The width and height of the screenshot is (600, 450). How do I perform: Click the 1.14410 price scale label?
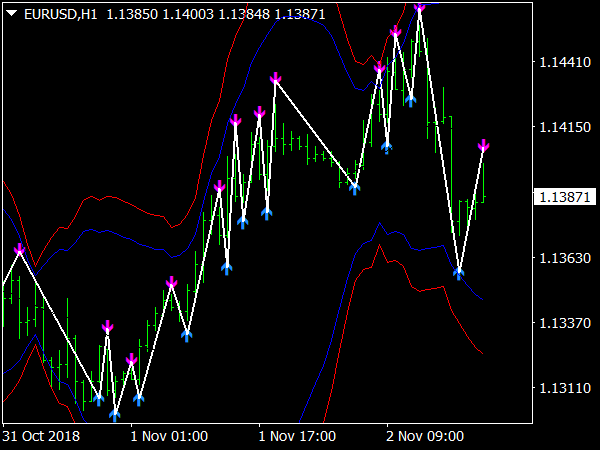click(565, 62)
